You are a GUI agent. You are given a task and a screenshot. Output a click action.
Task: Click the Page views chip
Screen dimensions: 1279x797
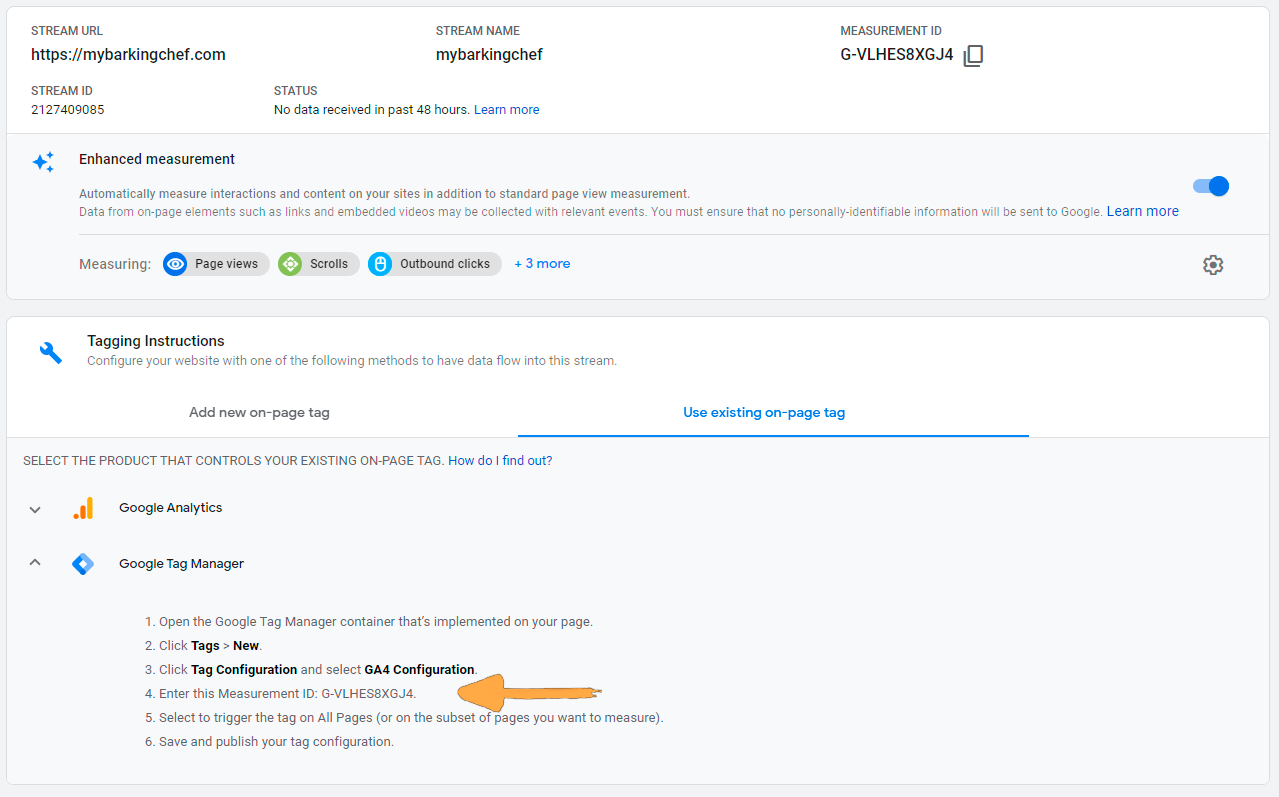point(216,264)
